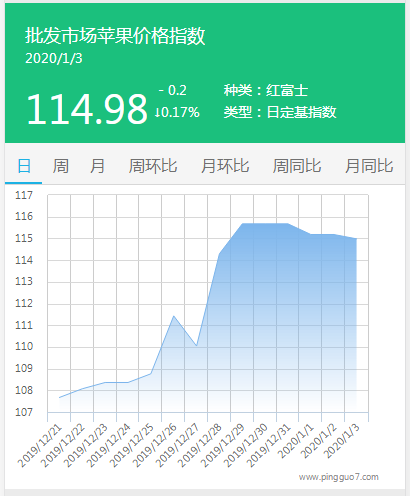Screen dimensions: 410x496
Task: Click the x-axis label 2019/12/21
Action: [40, 446]
